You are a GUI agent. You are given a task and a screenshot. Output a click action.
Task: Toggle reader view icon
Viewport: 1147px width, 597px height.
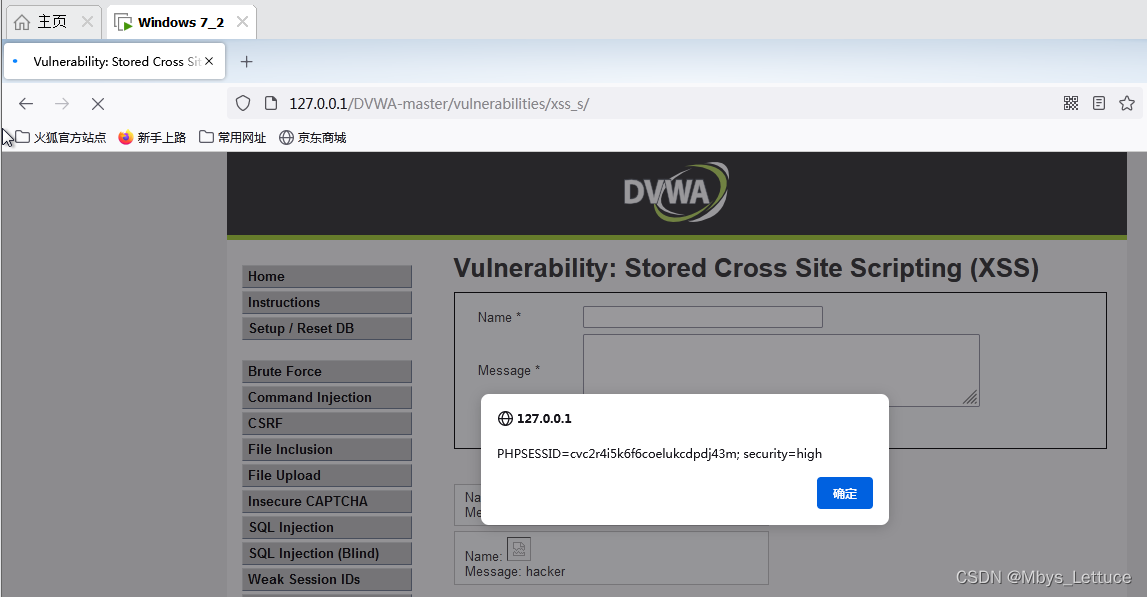pyautogui.click(x=1099, y=103)
